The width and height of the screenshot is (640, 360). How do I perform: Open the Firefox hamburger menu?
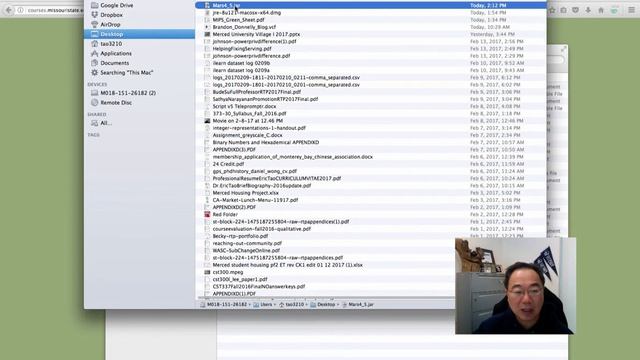(x=631, y=10)
